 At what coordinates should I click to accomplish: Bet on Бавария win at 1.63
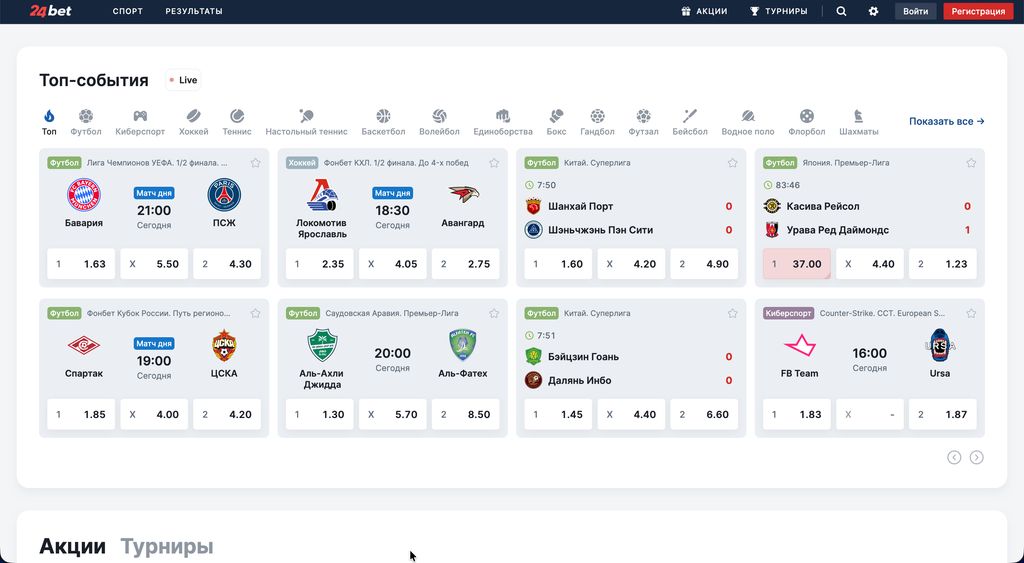pyautogui.click(x=81, y=264)
